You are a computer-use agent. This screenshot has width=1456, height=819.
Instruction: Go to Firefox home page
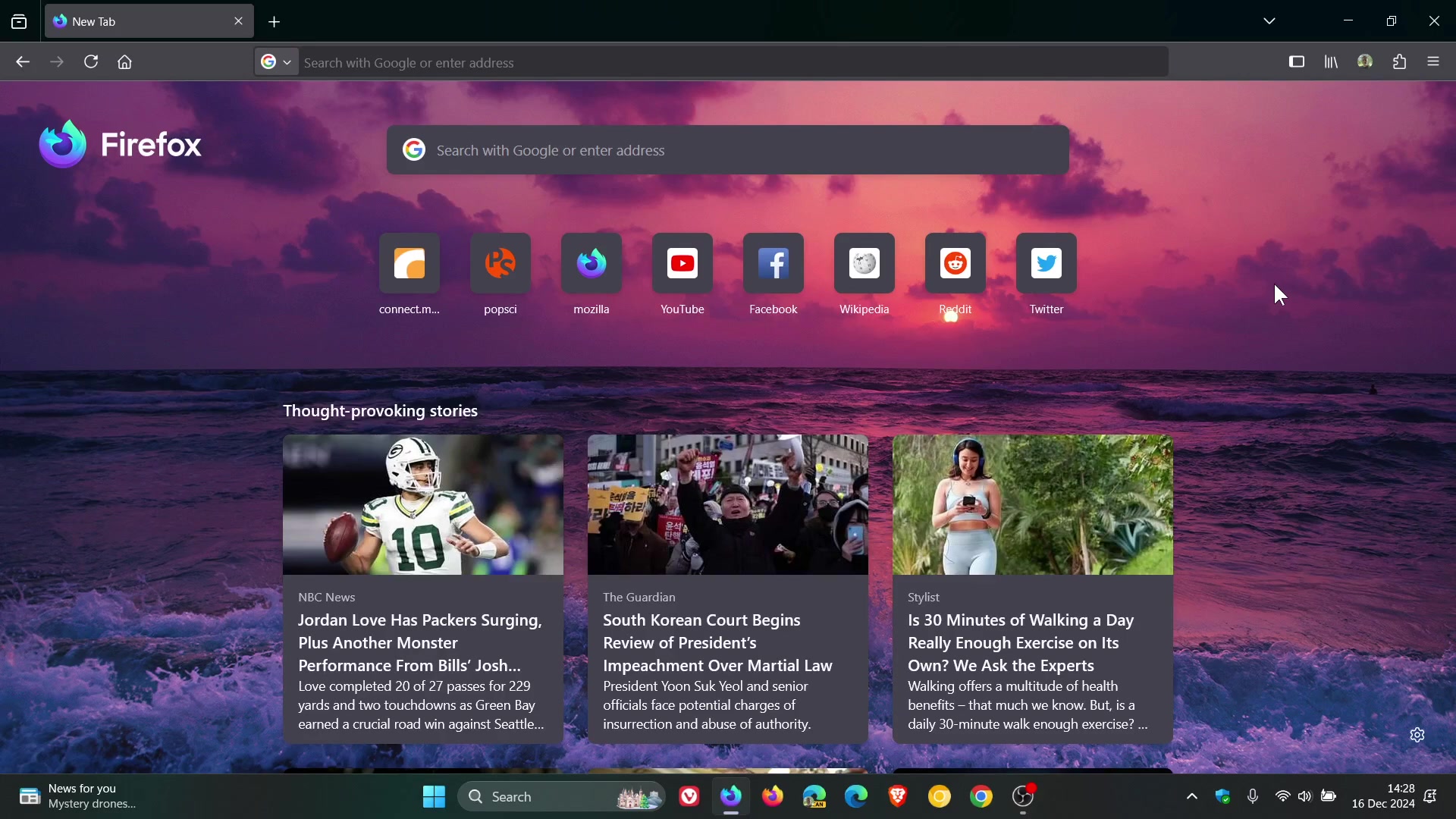coord(125,62)
